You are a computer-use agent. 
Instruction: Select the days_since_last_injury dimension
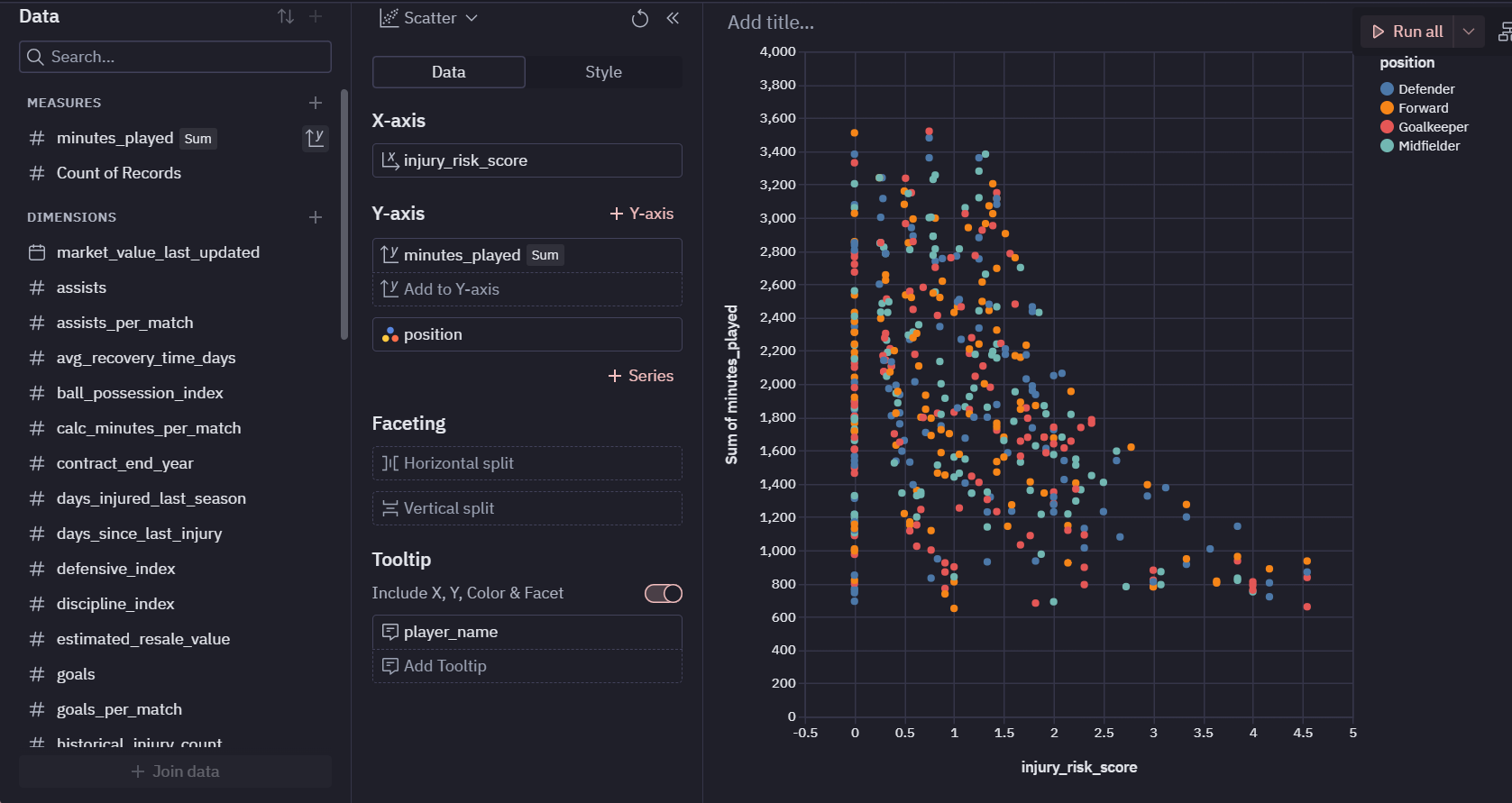click(x=139, y=534)
